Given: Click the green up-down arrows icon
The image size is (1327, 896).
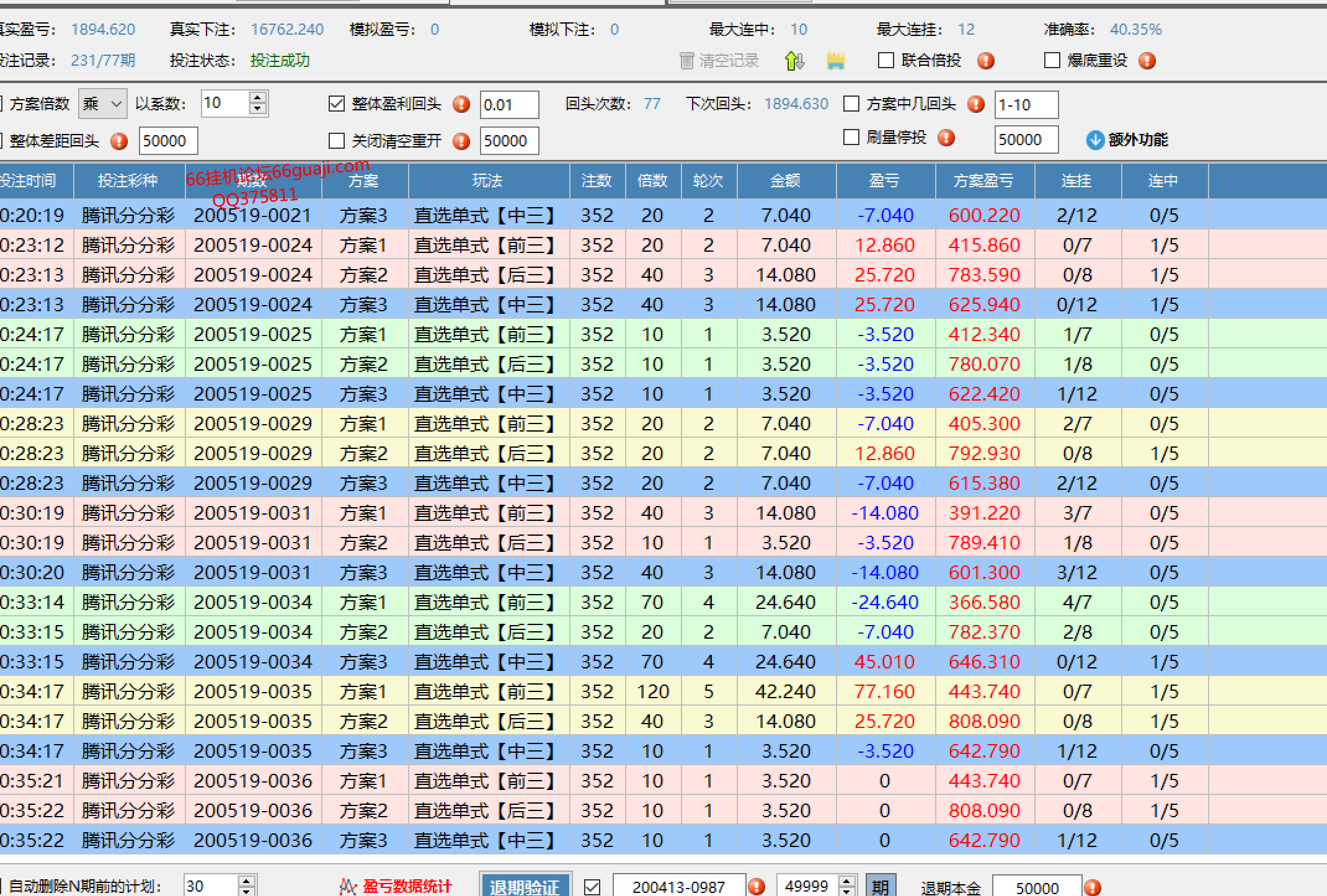Looking at the screenshot, I should click(x=794, y=61).
